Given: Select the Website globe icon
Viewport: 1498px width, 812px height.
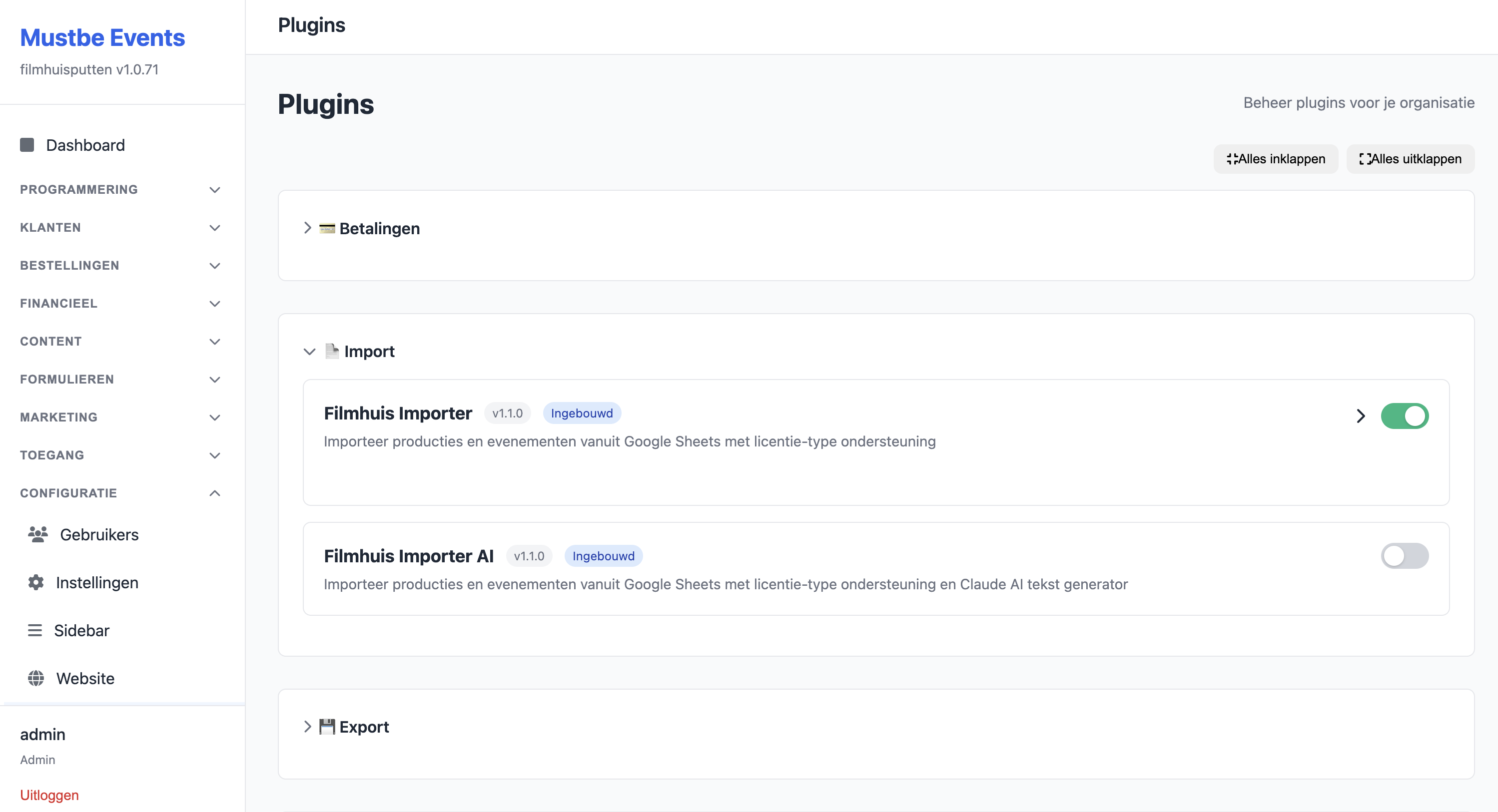Looking at the screenshot, I should [x=35, y=678].
